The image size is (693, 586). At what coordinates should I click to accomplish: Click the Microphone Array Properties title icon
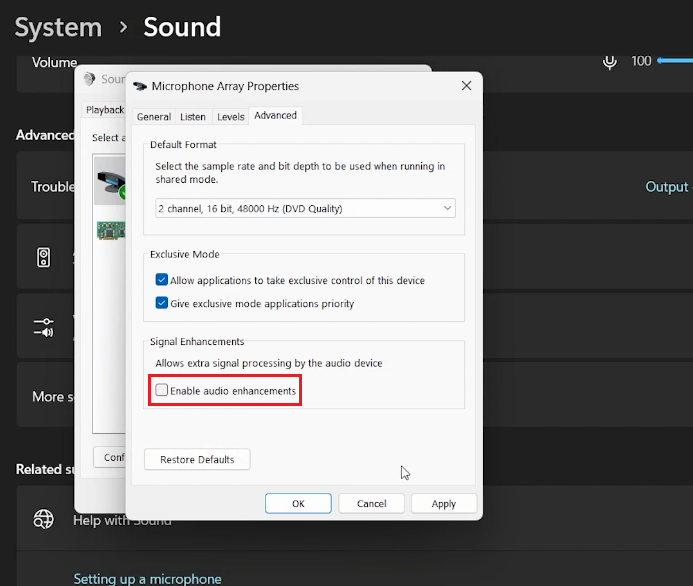(140, 87)
